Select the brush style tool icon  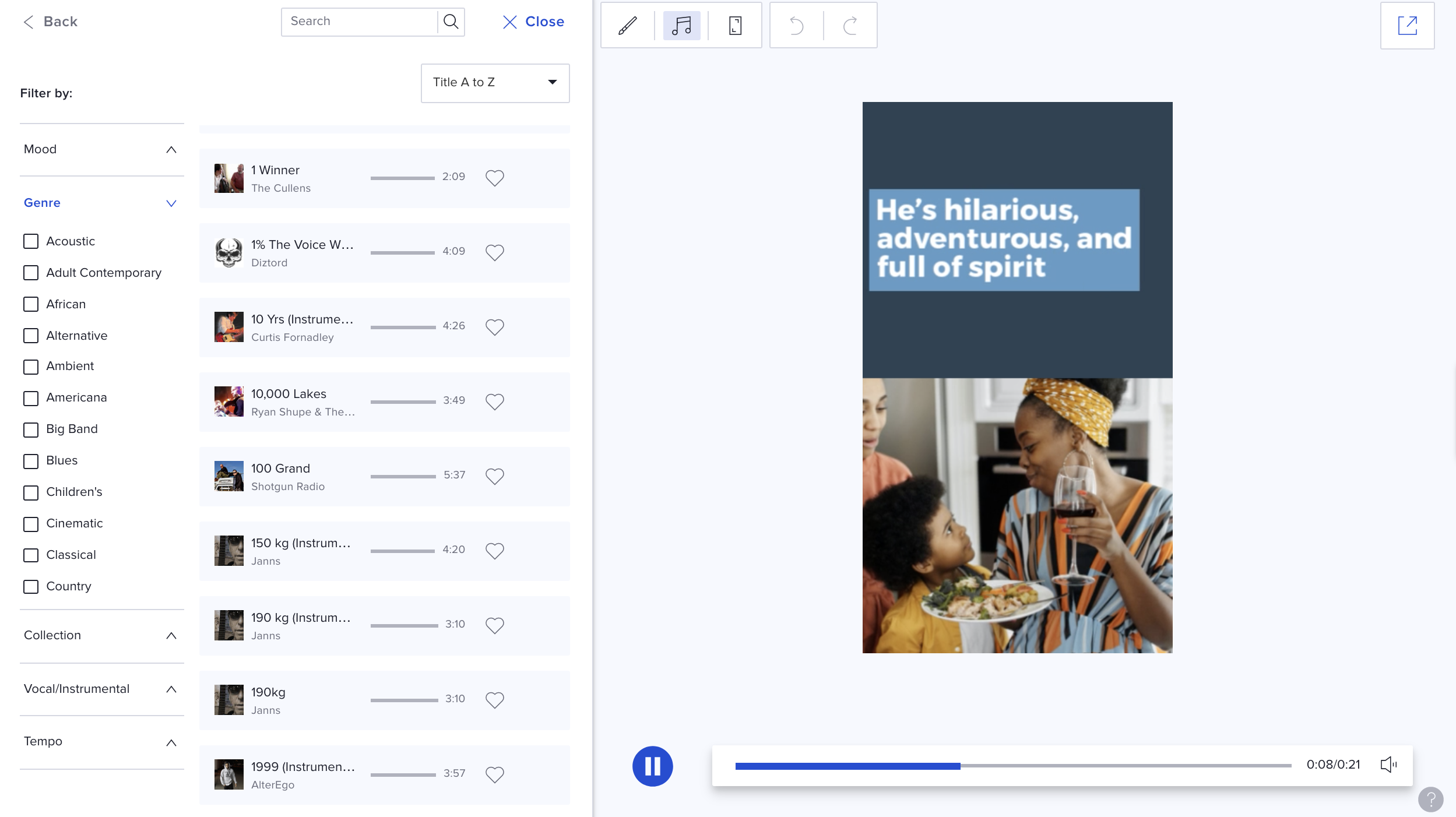coord(627,25)
